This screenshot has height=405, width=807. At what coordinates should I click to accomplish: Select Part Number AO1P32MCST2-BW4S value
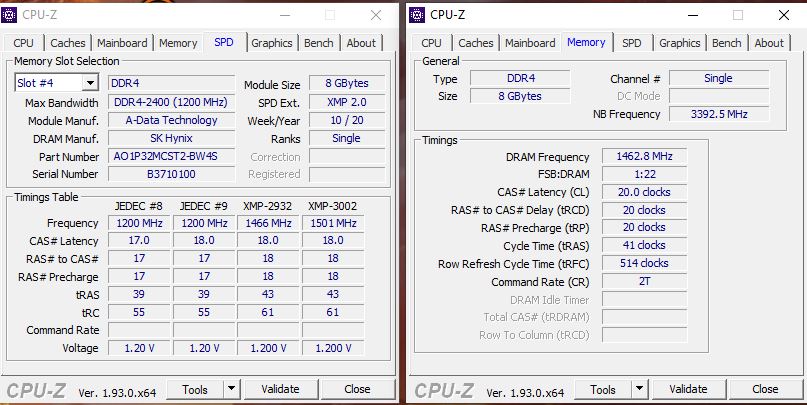click(171, 156)
